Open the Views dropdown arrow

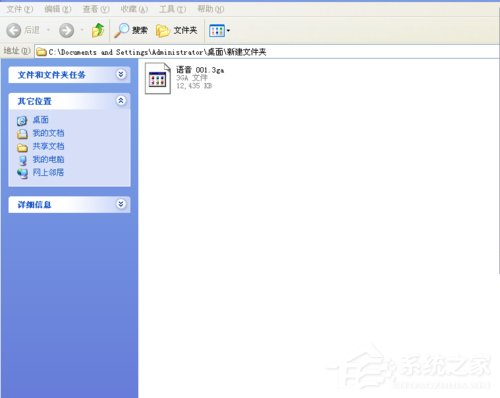(228, 31)
